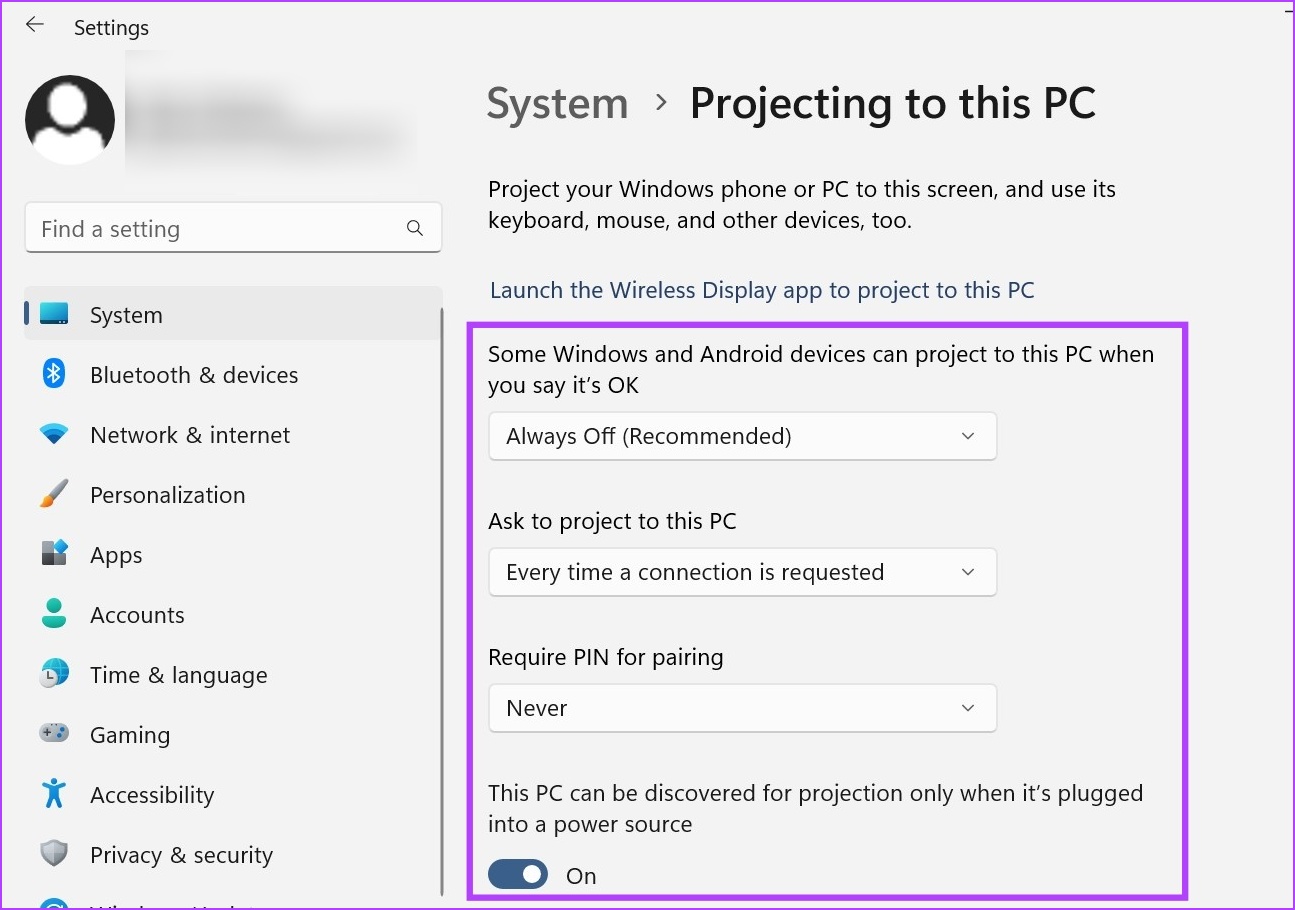The height and width of the screenshot is (910, 1295).
Task: Click the back arrow icon
Action: pos(35,25)
